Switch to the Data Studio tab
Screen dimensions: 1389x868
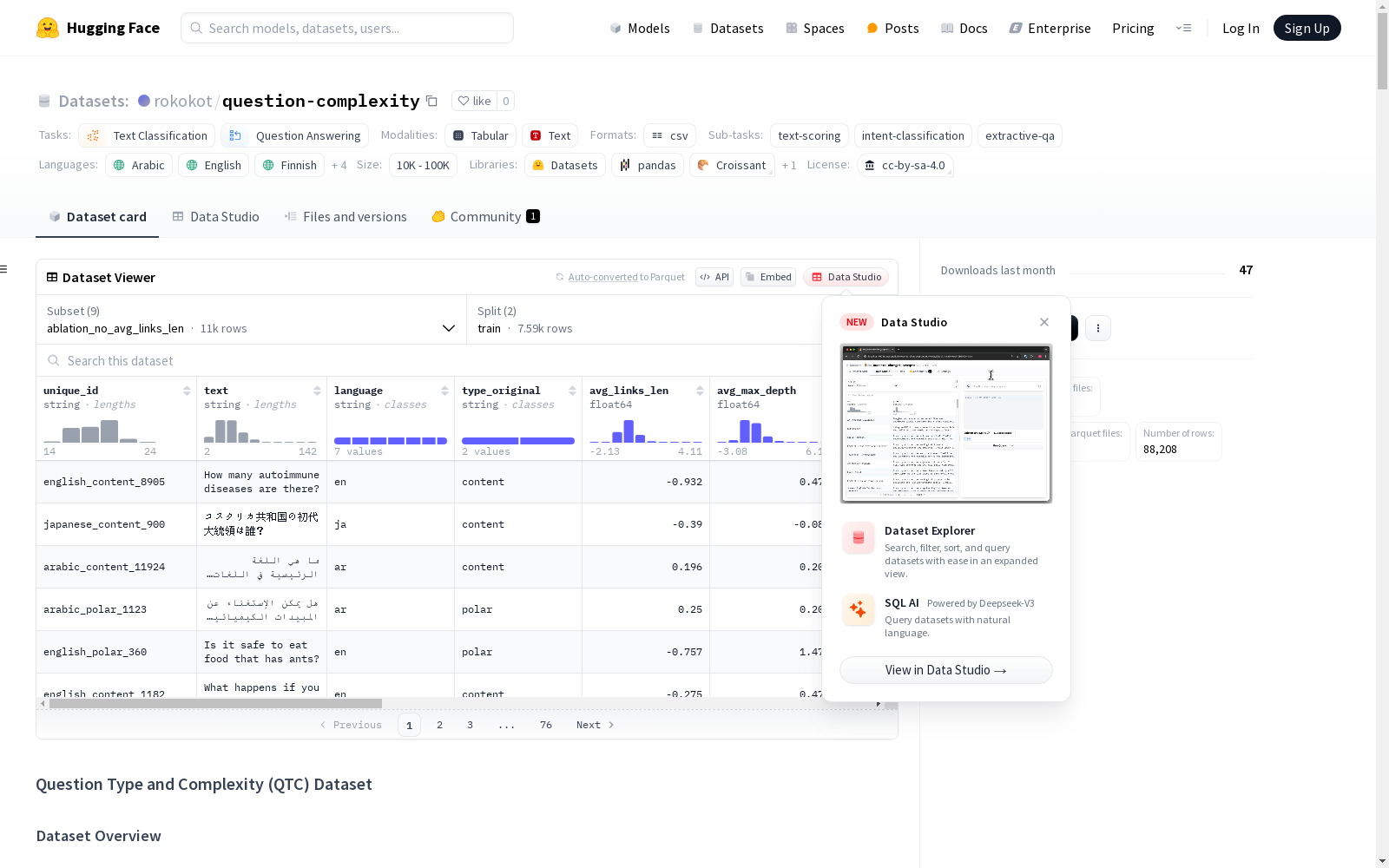click(x=215, y=216)
